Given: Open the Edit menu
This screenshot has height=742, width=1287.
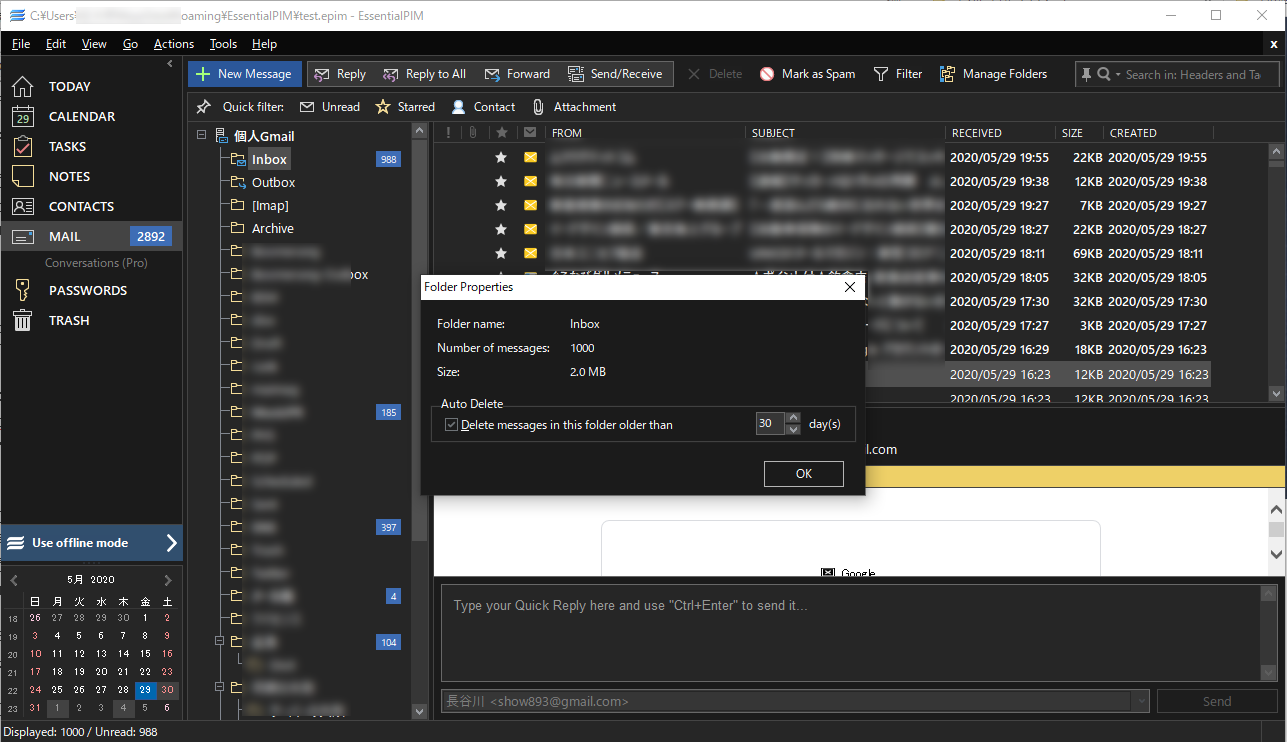Looking at the screenshot, I should (56, 44).
